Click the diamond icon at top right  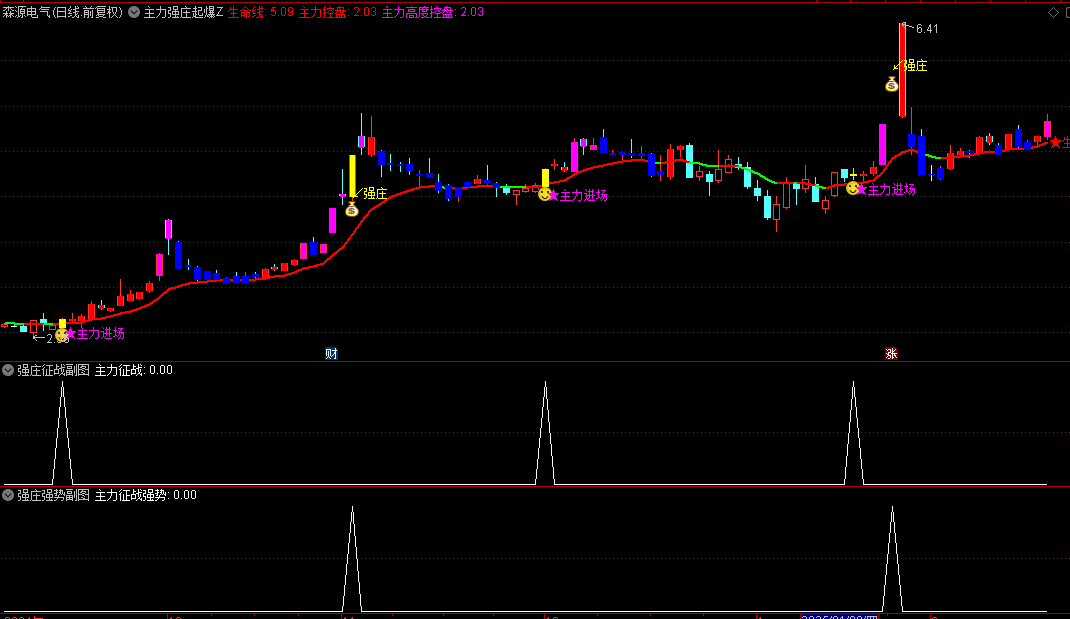1053,12
